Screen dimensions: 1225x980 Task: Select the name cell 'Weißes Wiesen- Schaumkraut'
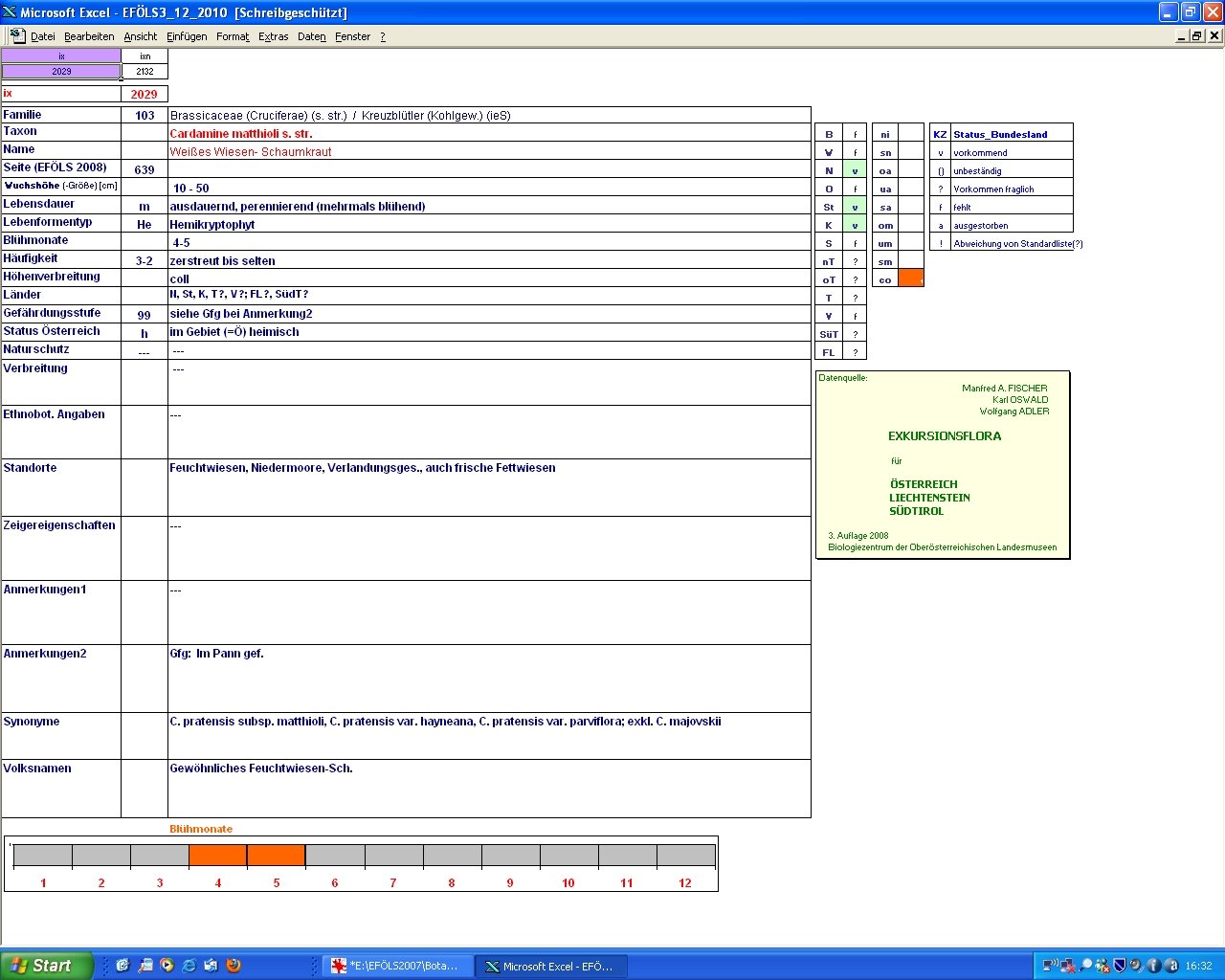tap(489, 151)
